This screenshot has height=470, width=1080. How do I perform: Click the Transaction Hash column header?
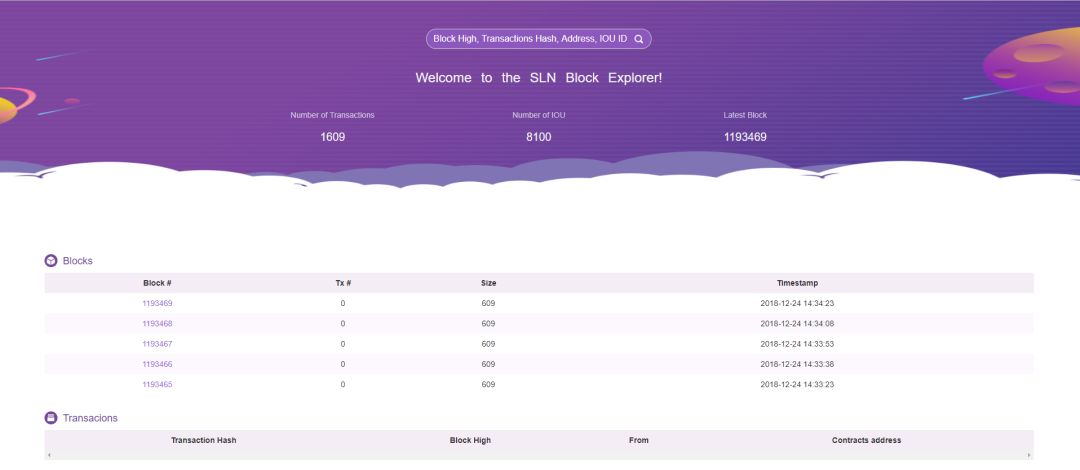[203, 440]
